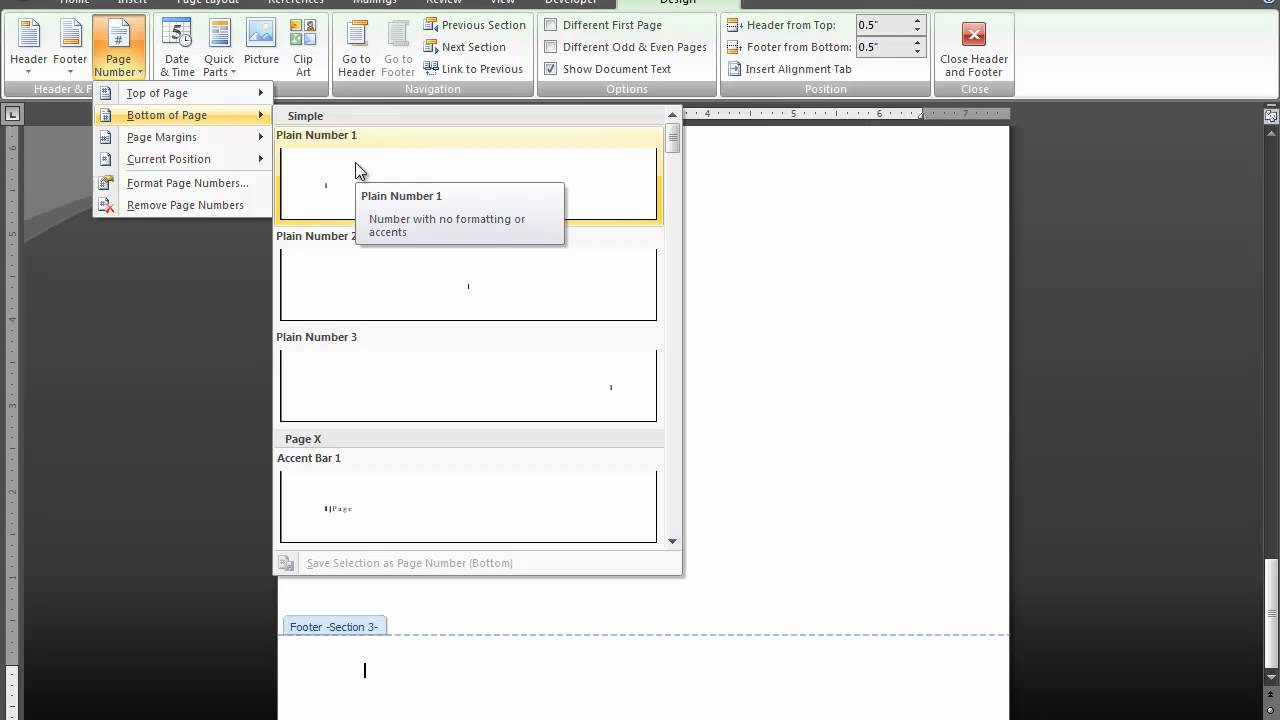Click the Top of Page menu icon

[106, 93]
